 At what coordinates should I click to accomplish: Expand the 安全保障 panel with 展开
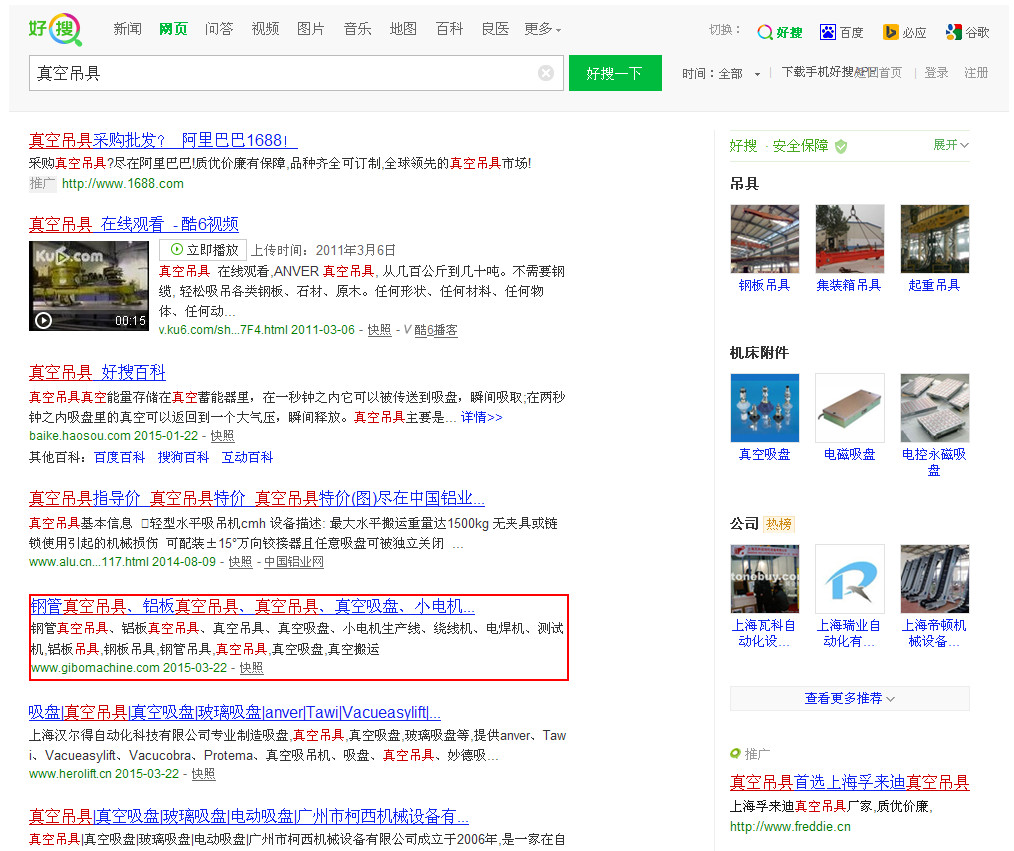coord(951,145)
